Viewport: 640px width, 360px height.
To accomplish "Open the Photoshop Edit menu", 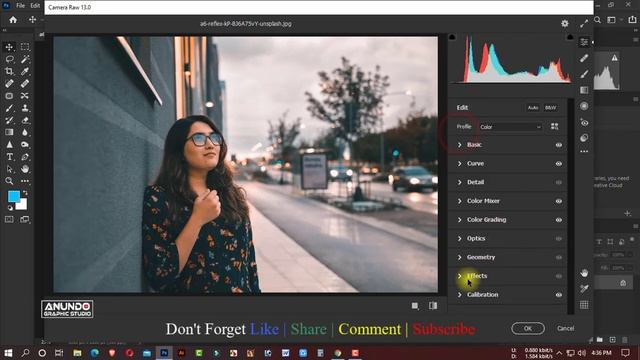I will (36, 6).
